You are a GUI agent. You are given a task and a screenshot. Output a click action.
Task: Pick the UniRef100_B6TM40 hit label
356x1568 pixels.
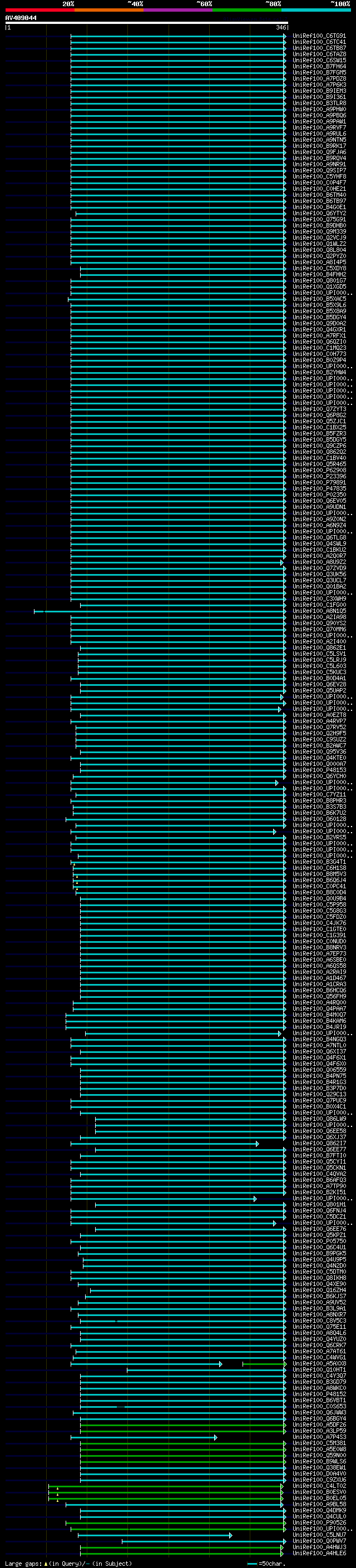[319, 195]
